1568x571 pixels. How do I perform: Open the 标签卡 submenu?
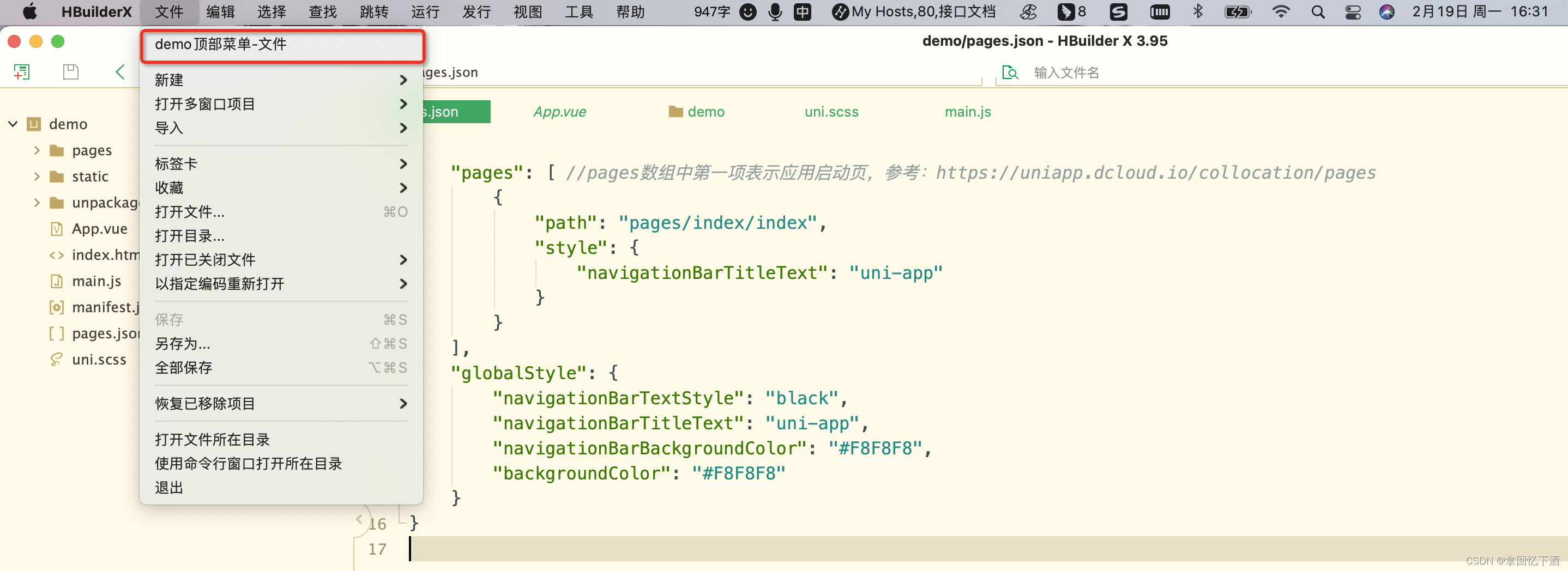point(281,163)
